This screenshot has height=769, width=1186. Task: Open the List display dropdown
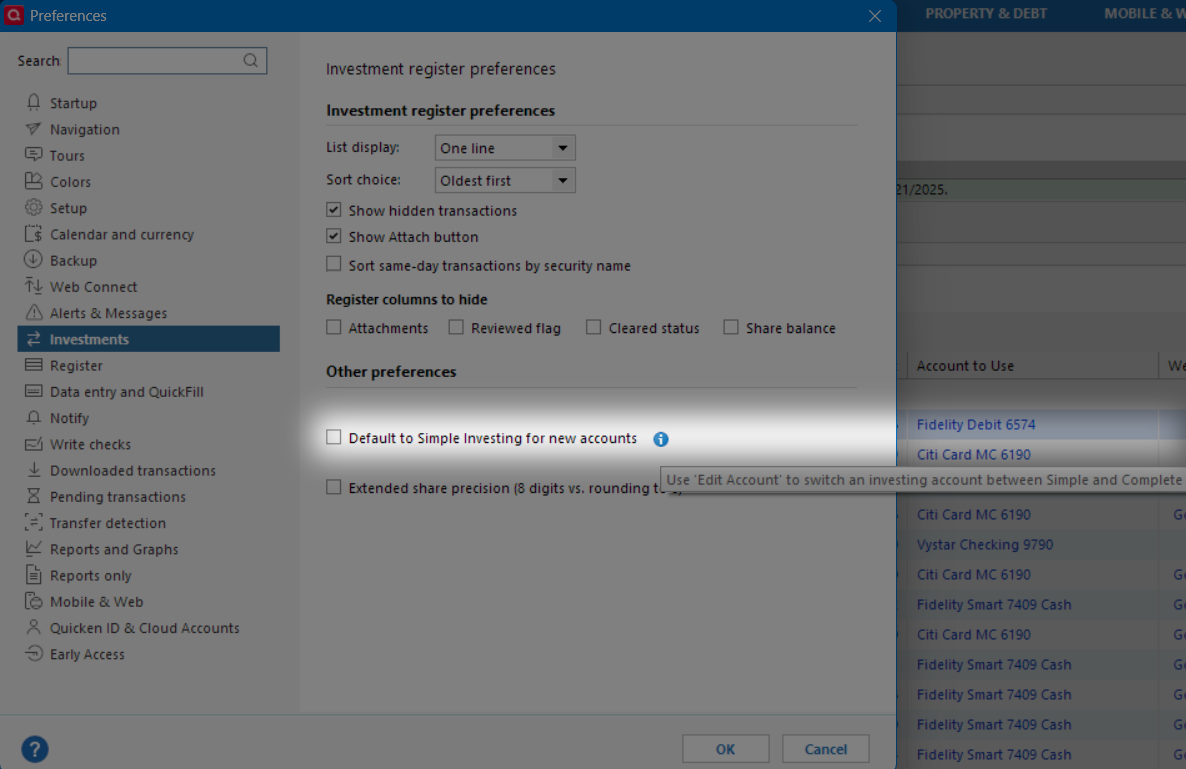click(505, 147)
